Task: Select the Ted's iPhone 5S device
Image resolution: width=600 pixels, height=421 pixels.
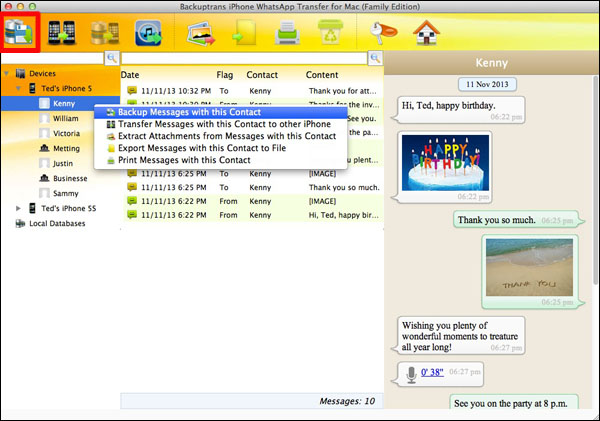Action: click(x=68, y=209)
